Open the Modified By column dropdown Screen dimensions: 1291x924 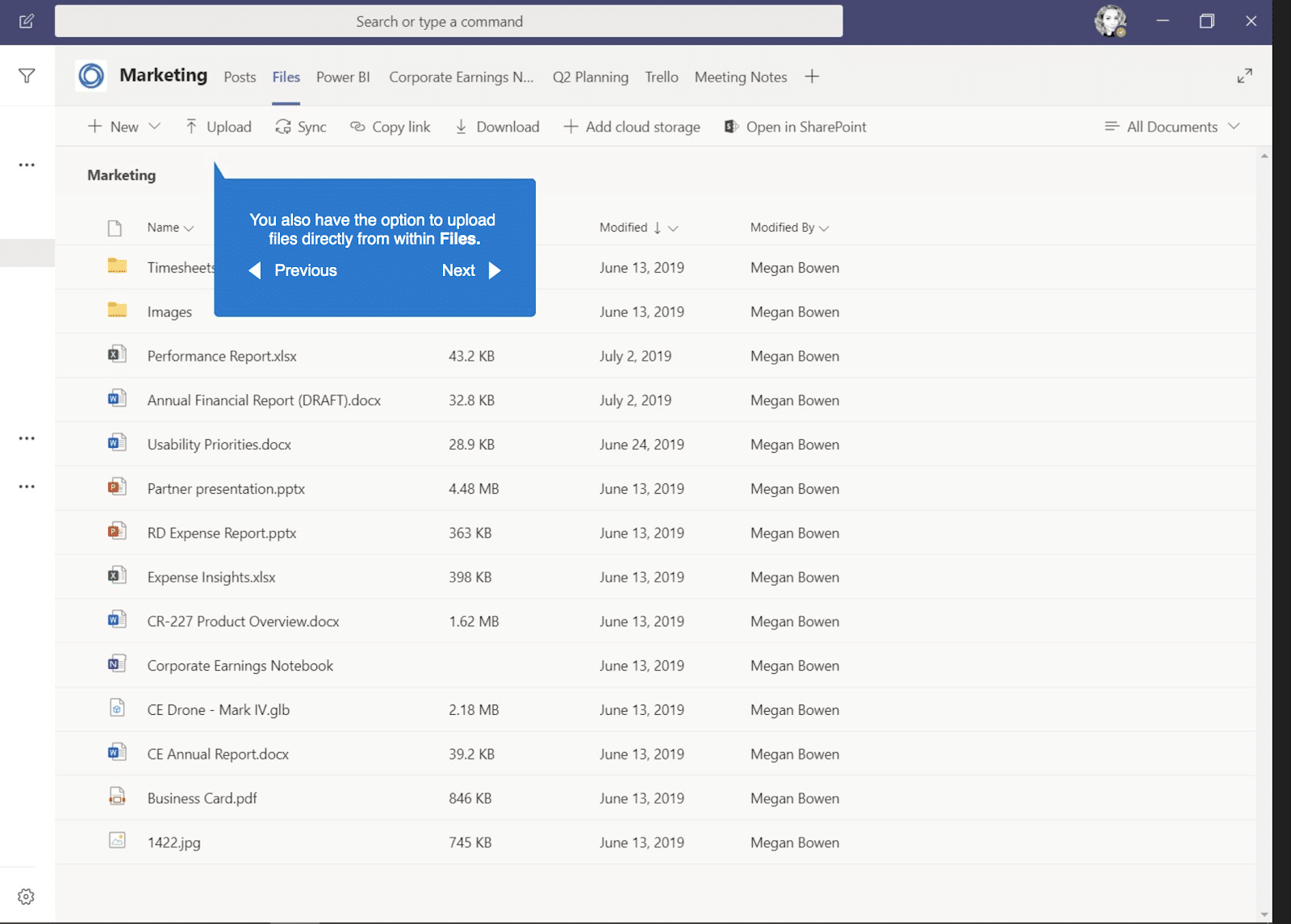click(824, 228)
